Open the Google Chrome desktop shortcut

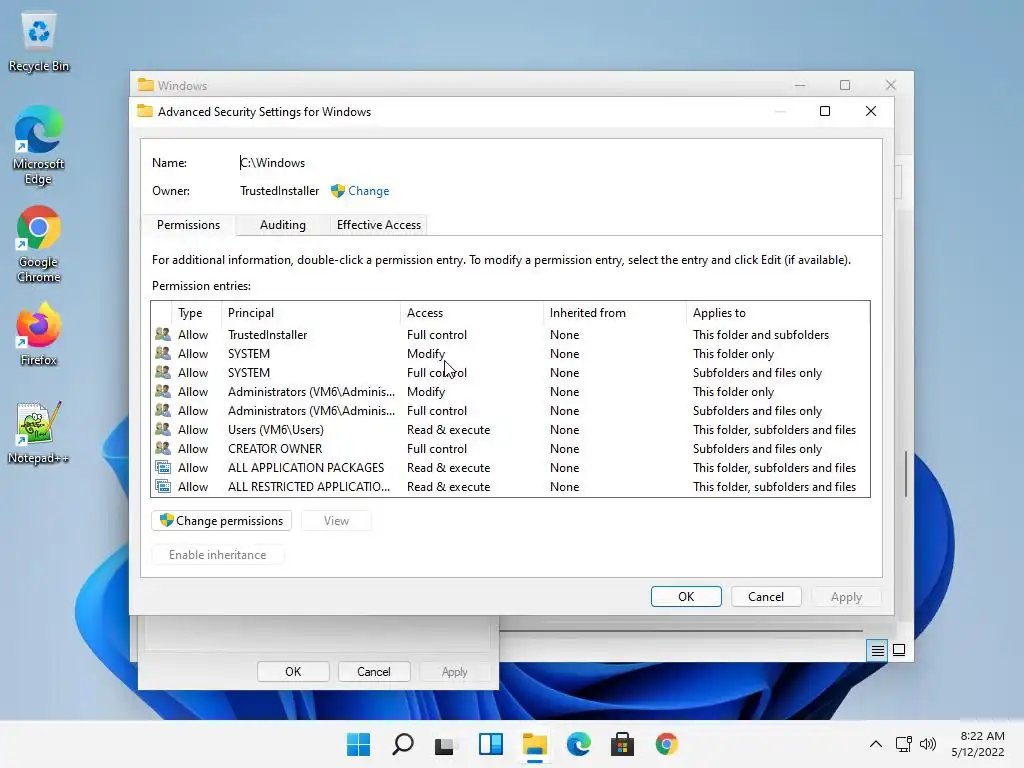click(x=39, y=244)
